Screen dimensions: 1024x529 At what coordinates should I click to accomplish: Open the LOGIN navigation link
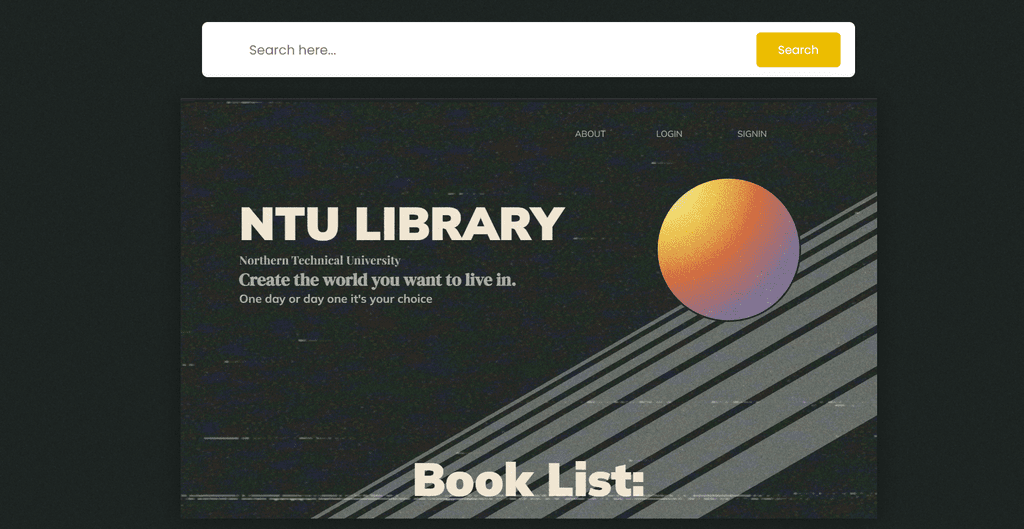(x=669, y=134)
